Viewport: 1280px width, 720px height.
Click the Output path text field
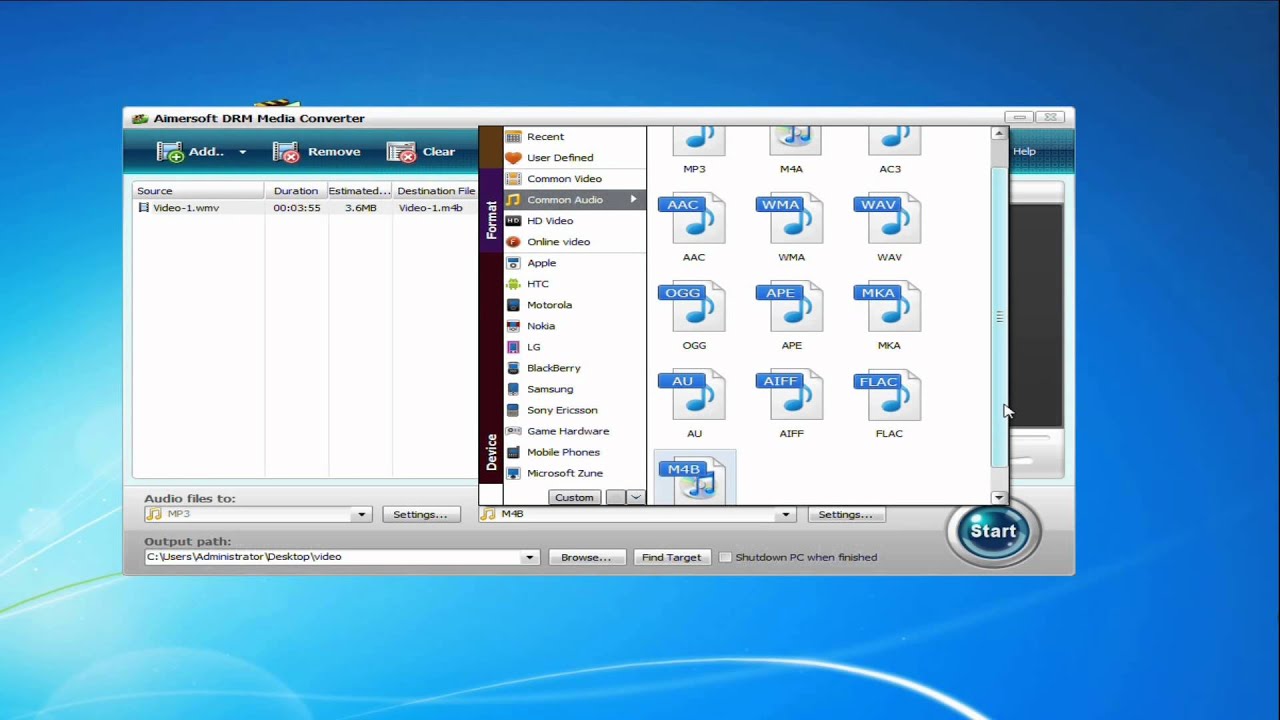(333, 557)
